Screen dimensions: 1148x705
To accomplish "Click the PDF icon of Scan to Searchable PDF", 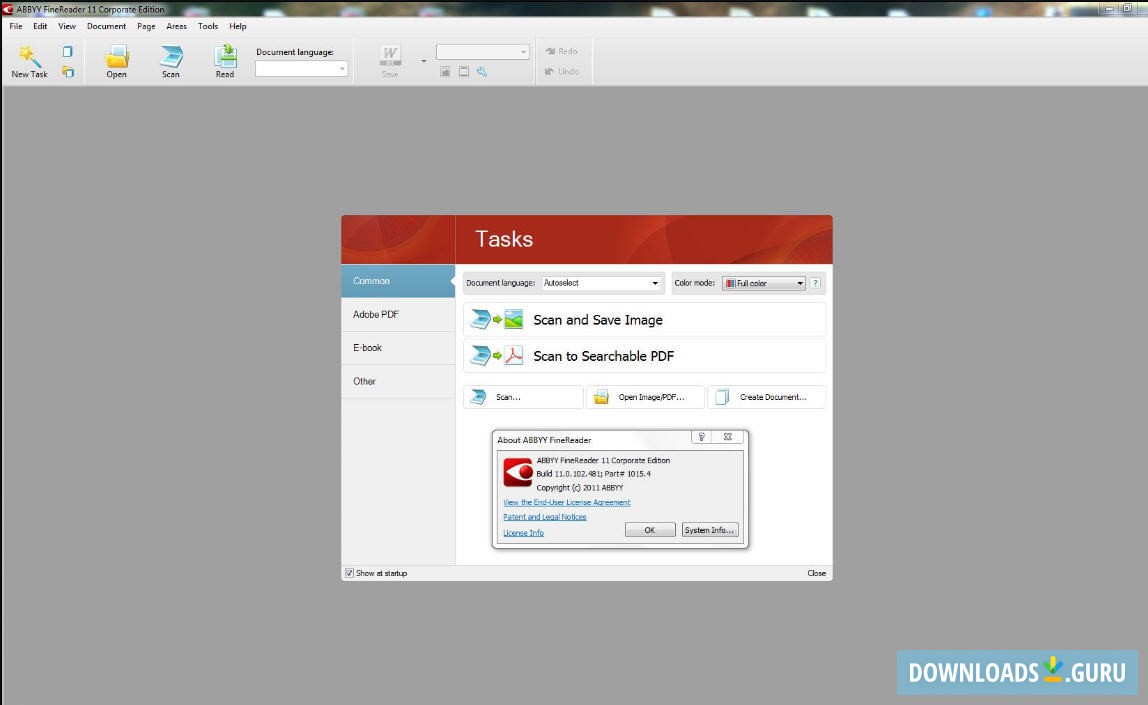I will 514,356.
